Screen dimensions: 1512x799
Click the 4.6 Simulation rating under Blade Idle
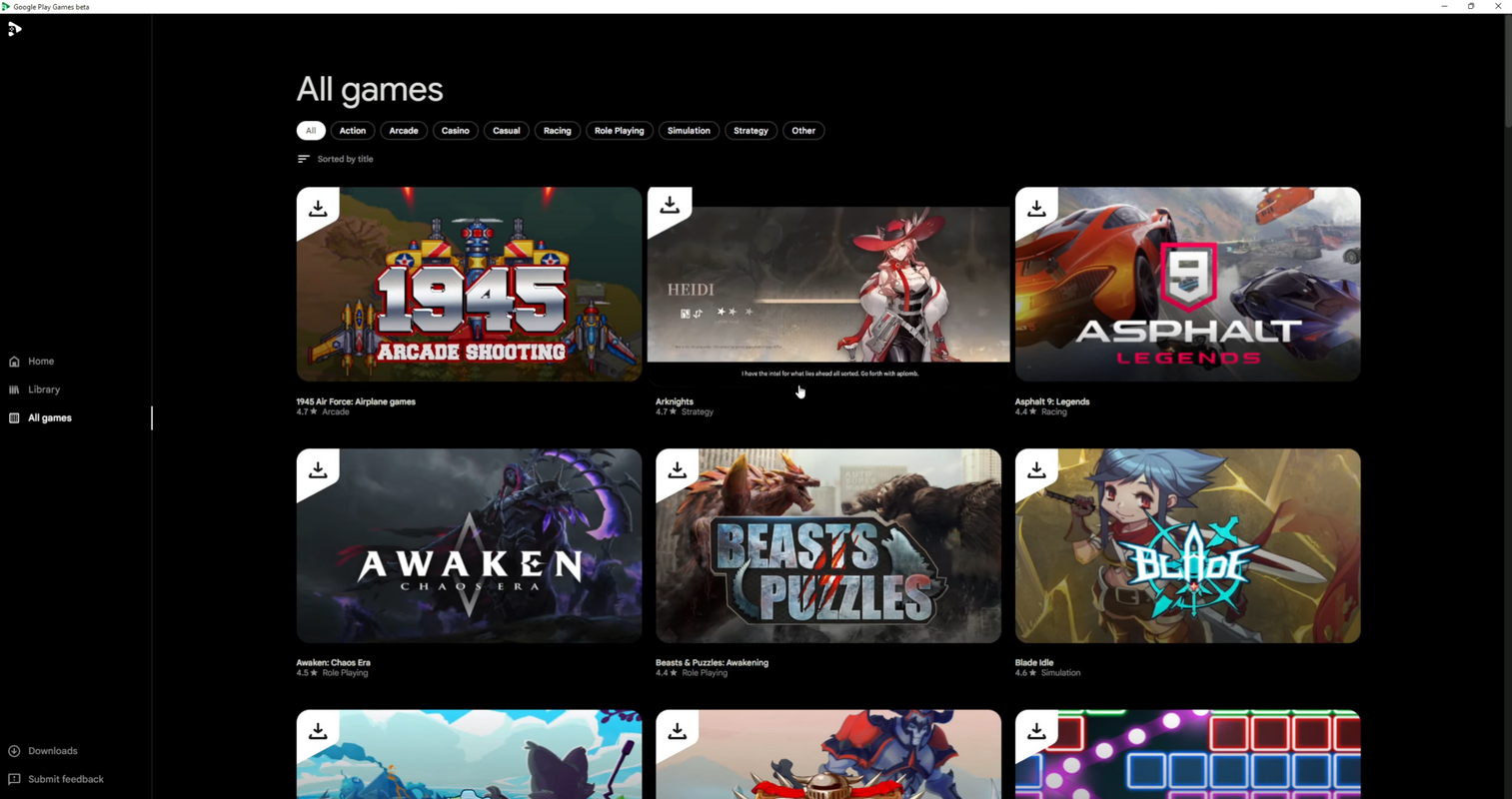(1048, 673)
